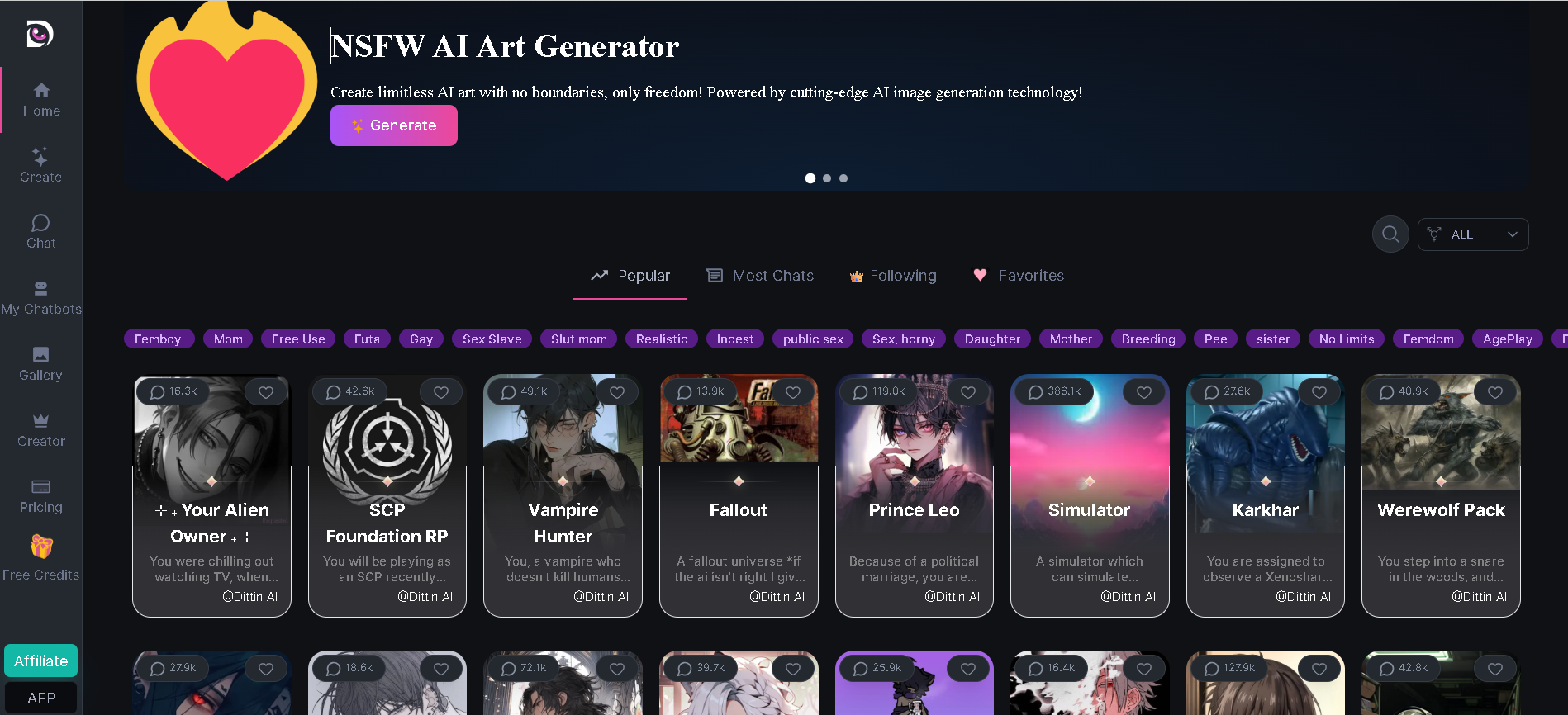
Task: Click the Generate button
Action: (x=394, y=125)
